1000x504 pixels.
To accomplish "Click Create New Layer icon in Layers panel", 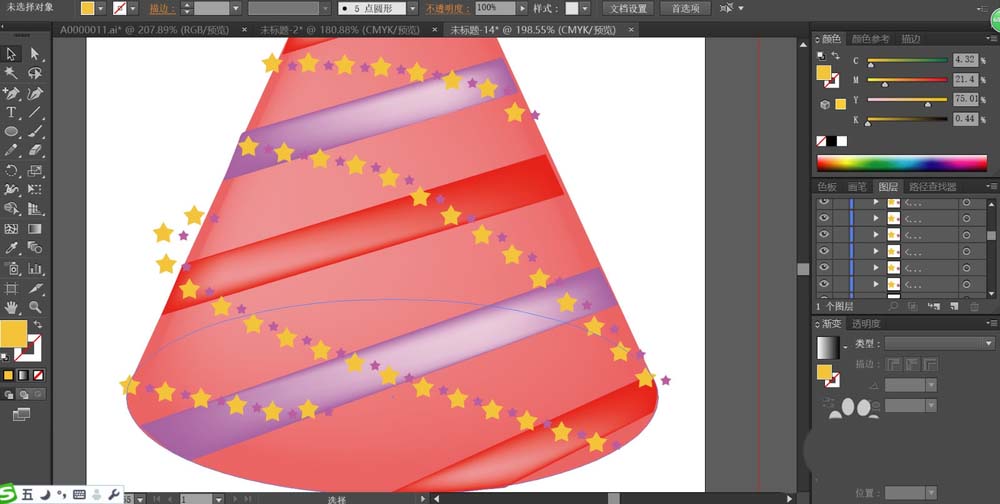I will (953, 307).
